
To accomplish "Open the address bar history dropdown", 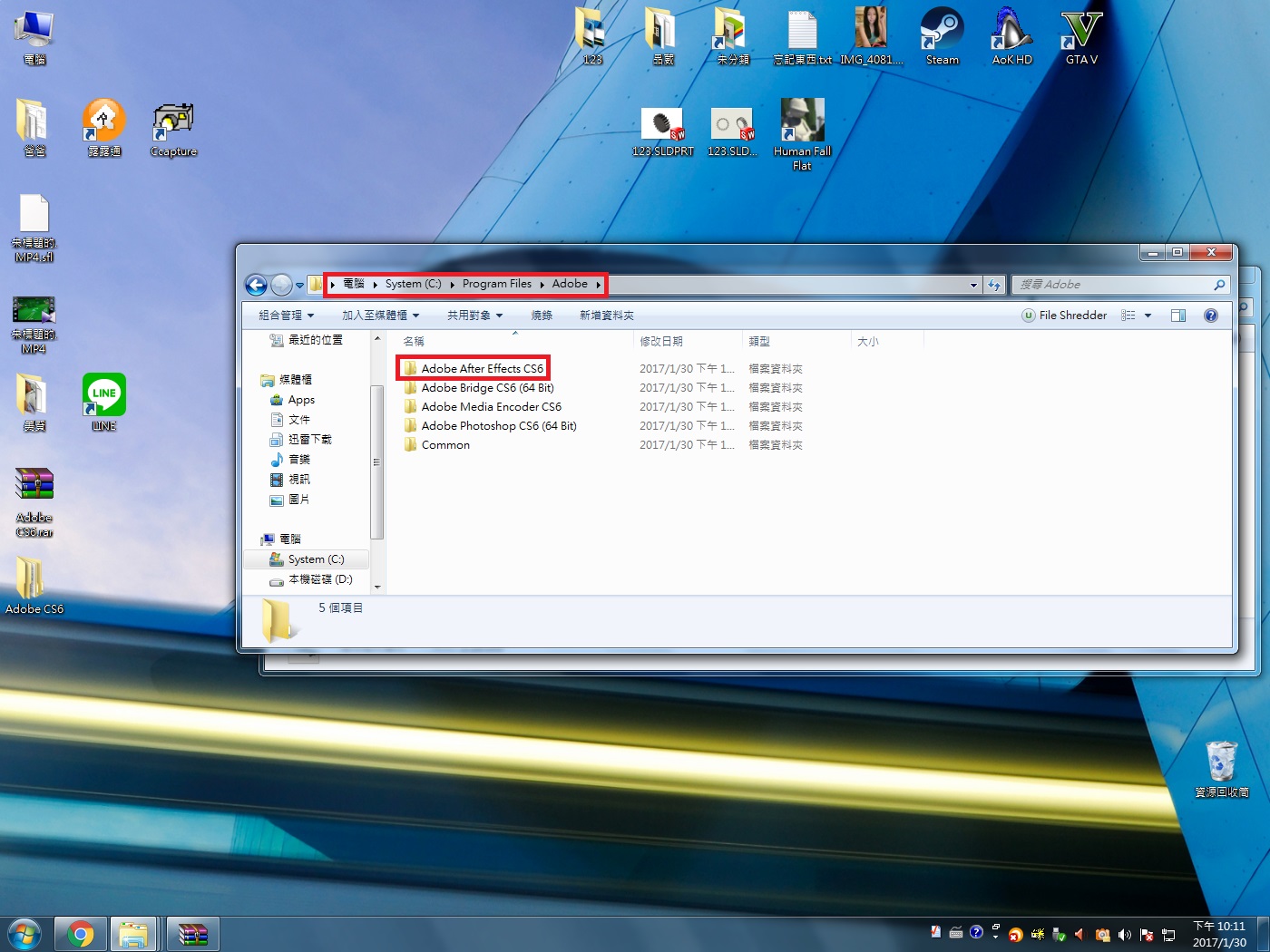I will click(x=973, y=285).
